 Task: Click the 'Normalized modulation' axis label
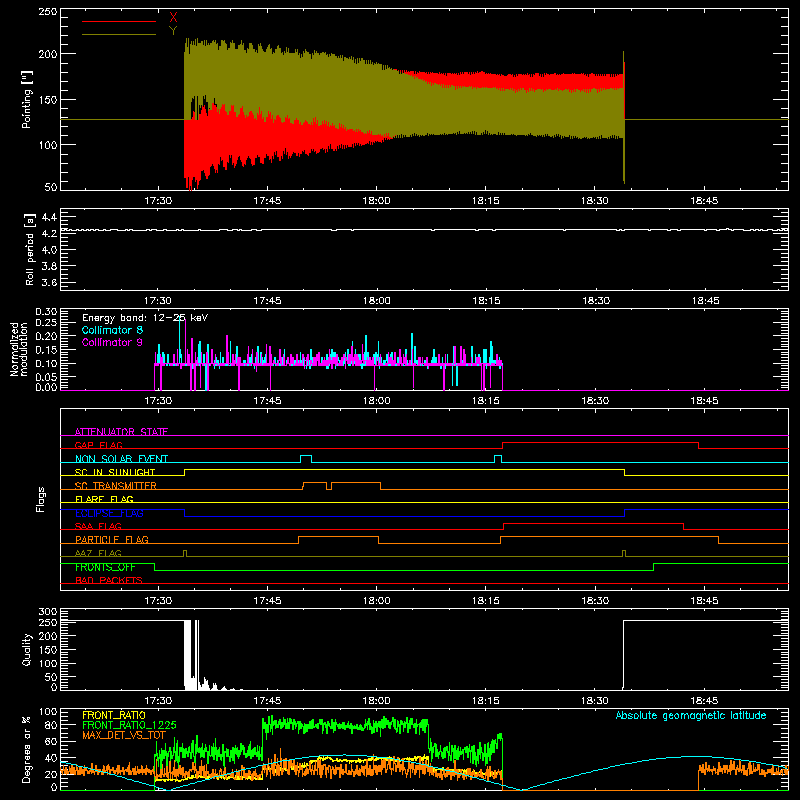(19, 349)
